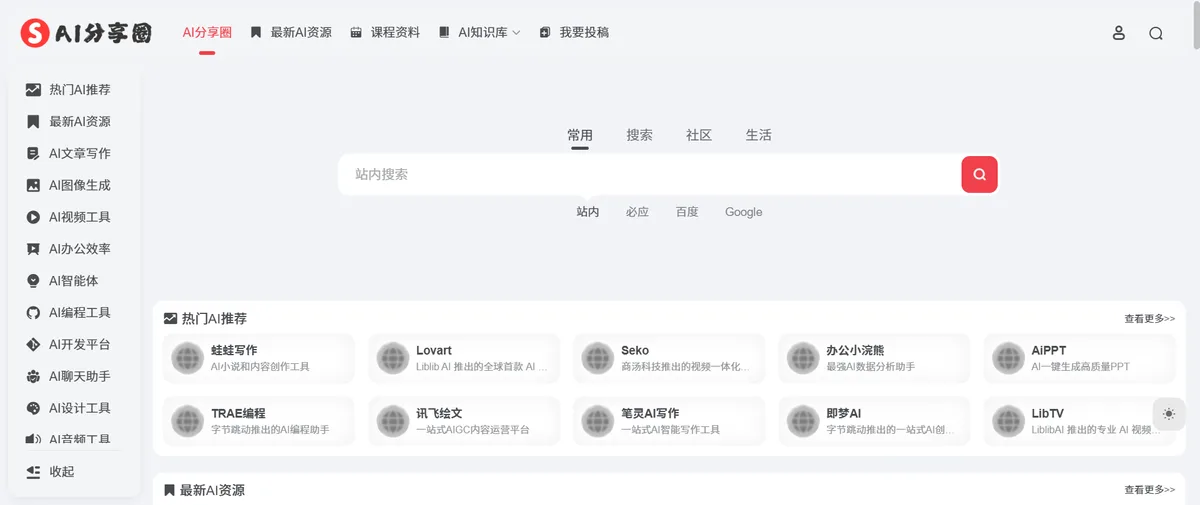Select the 站内 search engine option
The height and width of the screenshot is (505, 1200).
588,212
